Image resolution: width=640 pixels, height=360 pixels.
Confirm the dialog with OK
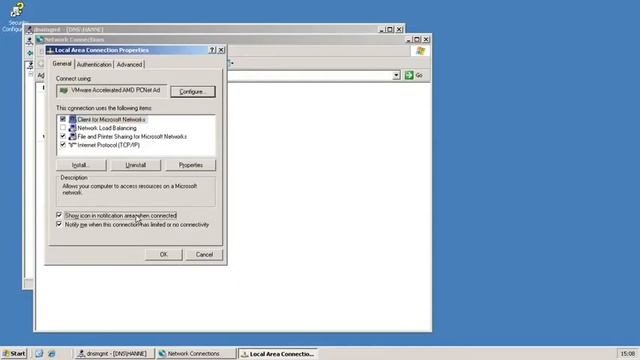tap(163, 254)
